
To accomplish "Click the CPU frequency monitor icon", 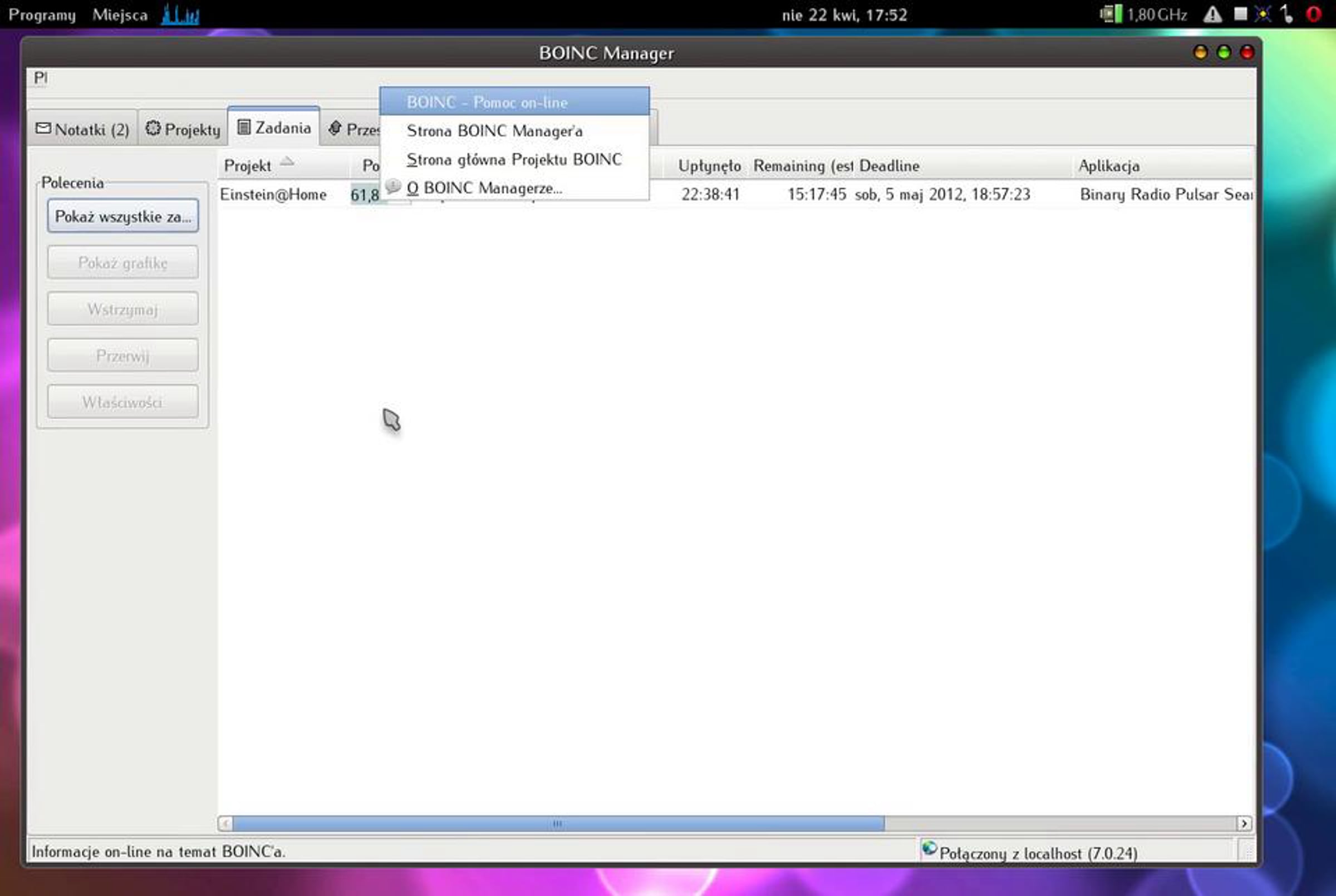I will point(1111,14).
